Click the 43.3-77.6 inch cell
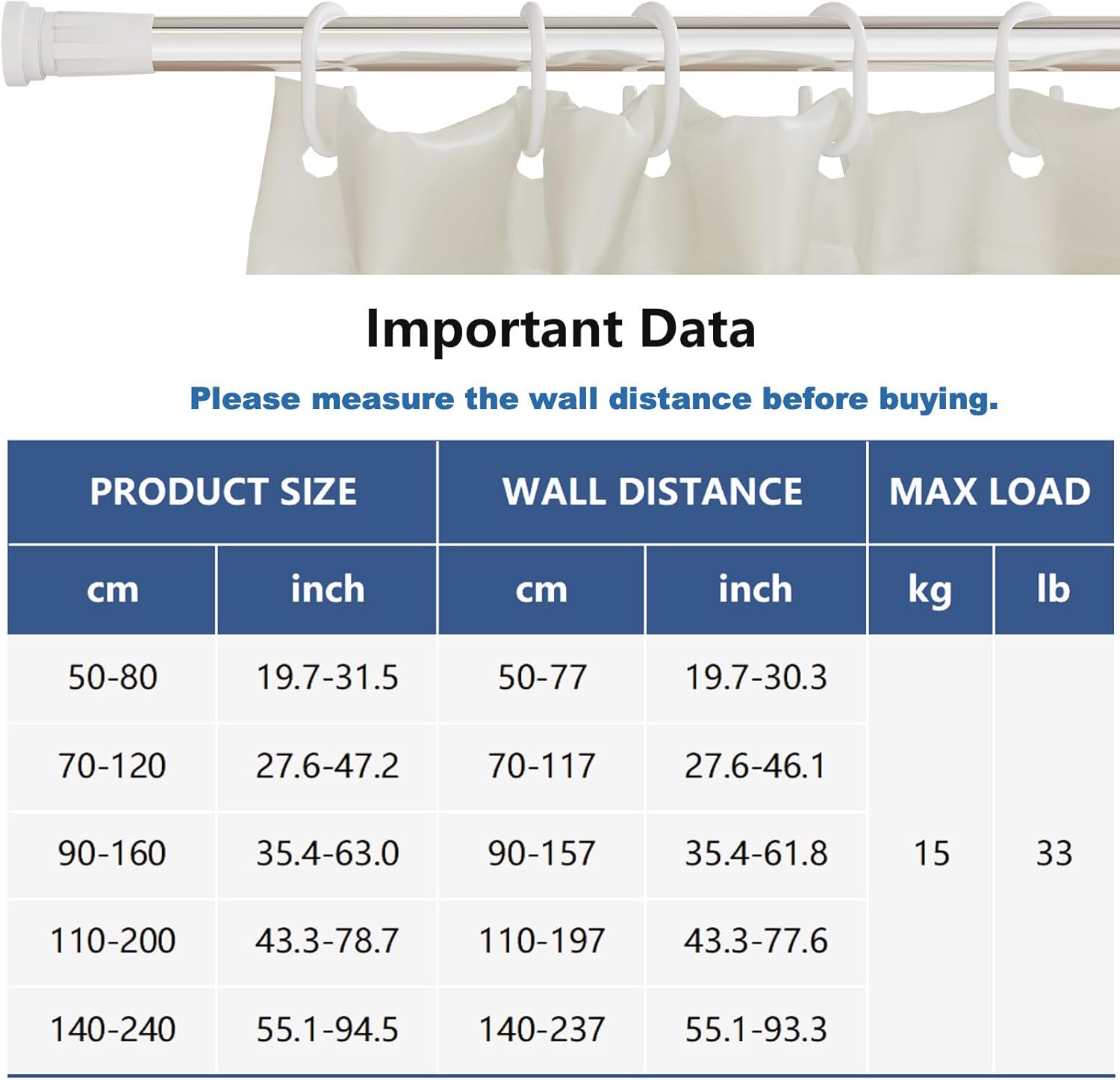Image resolution: width=1120 pixels, height=1080 pixels. pos(756,941)
